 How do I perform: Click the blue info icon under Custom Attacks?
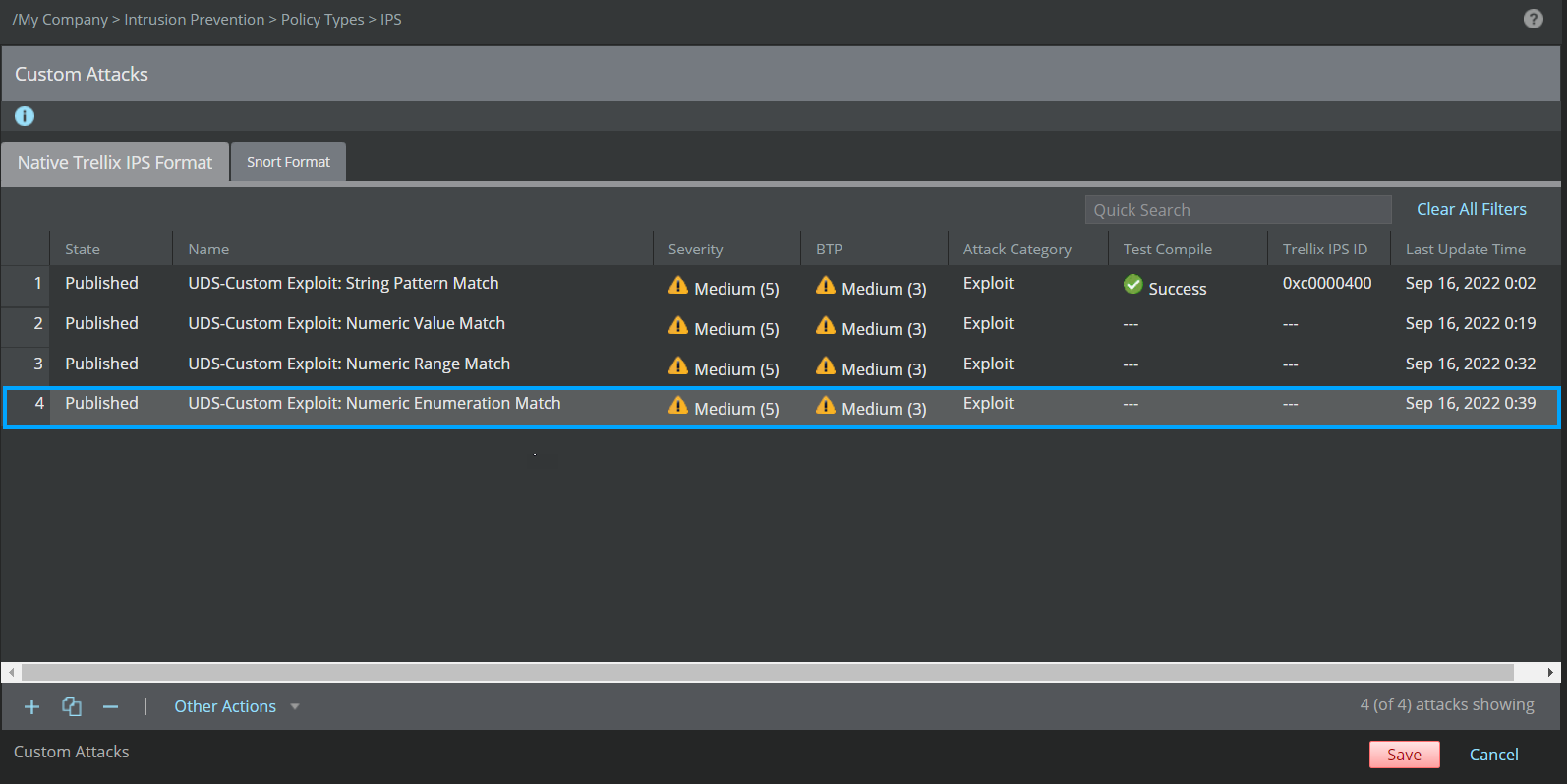25,116
